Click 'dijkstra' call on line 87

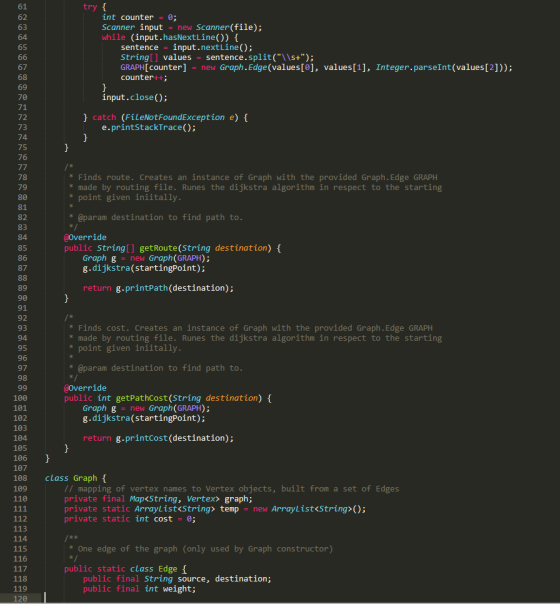pos(111,268)
